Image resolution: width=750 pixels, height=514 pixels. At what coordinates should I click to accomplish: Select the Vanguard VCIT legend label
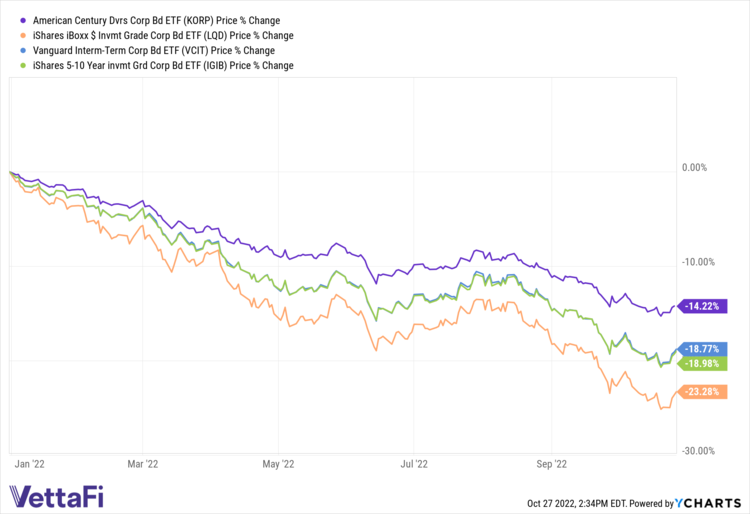point(152,50)
